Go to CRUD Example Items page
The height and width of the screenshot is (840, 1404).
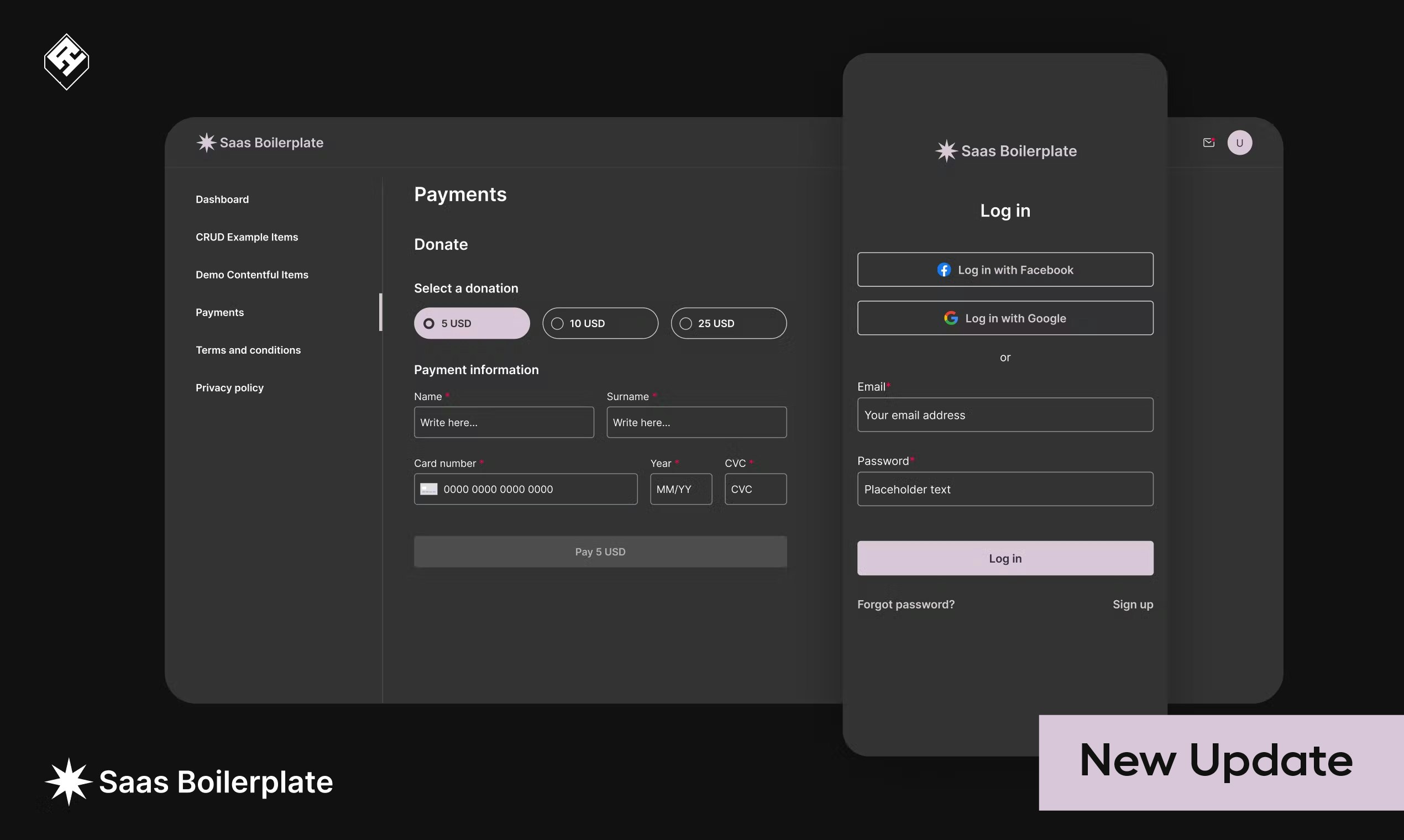tap(247, 237)
